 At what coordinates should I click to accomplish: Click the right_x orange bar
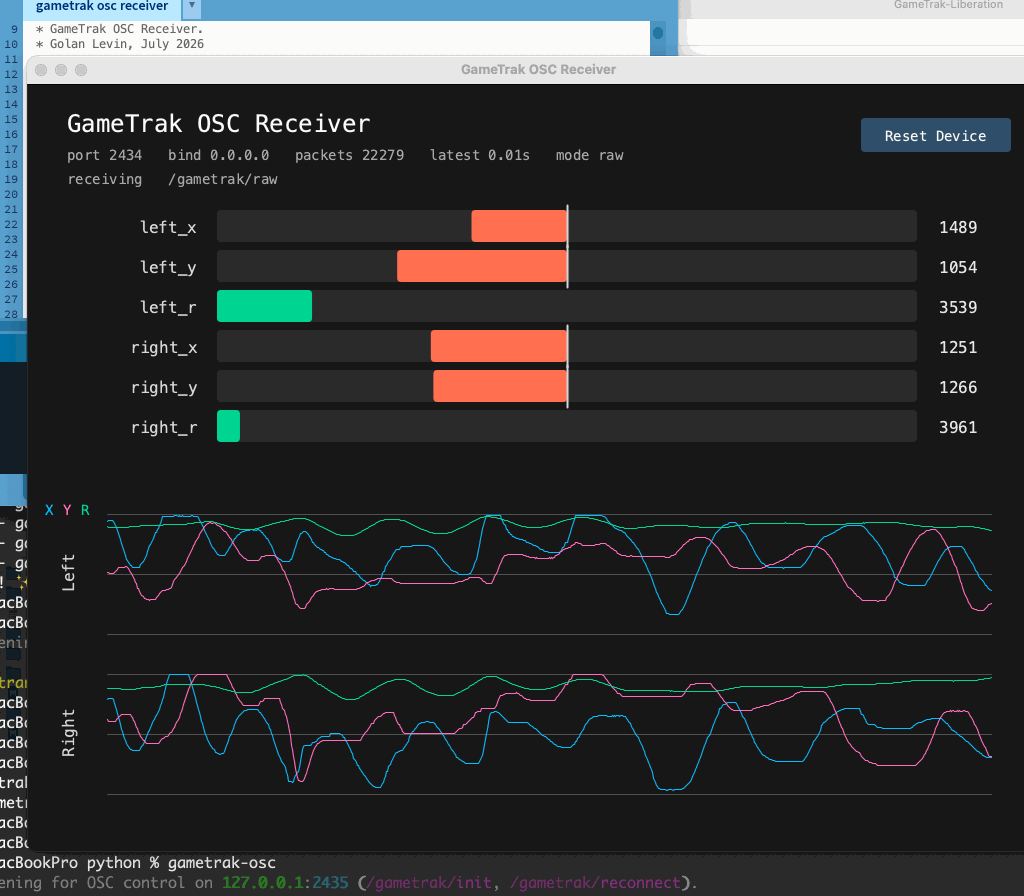[x=499, y=346]
